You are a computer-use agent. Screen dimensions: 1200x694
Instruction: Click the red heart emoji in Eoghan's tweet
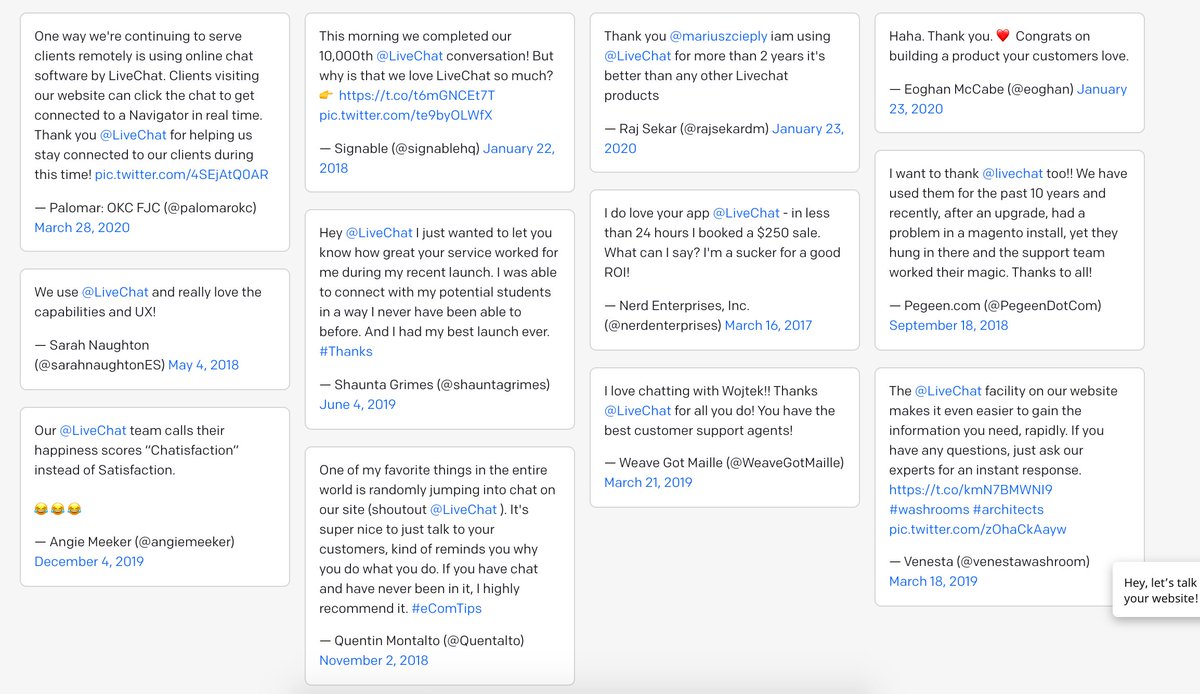click(1001, 36)
